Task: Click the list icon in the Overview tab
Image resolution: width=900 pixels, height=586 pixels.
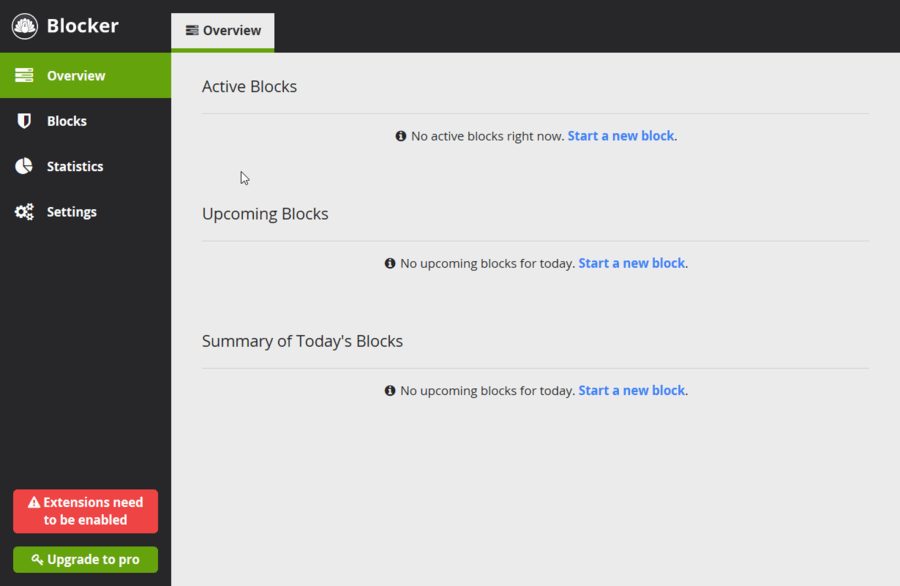Action: point(192,30)
